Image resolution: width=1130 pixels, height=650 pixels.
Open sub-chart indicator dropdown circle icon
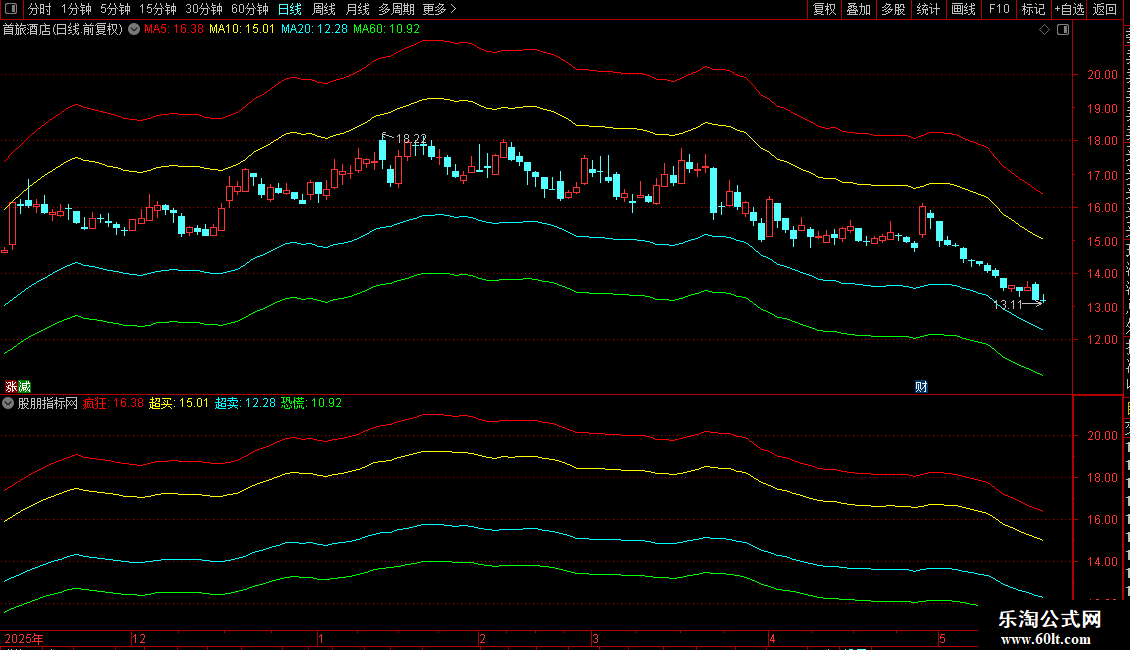tap(8, 403)
